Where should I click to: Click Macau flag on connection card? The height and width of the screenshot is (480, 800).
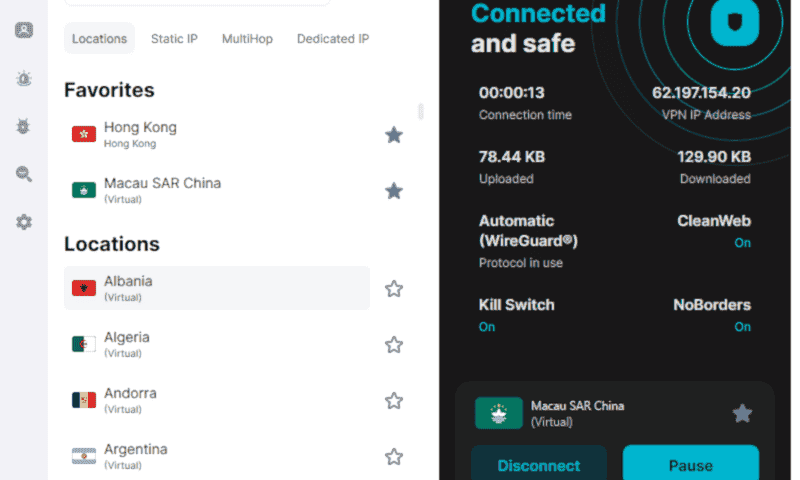(x=499, y=413)
